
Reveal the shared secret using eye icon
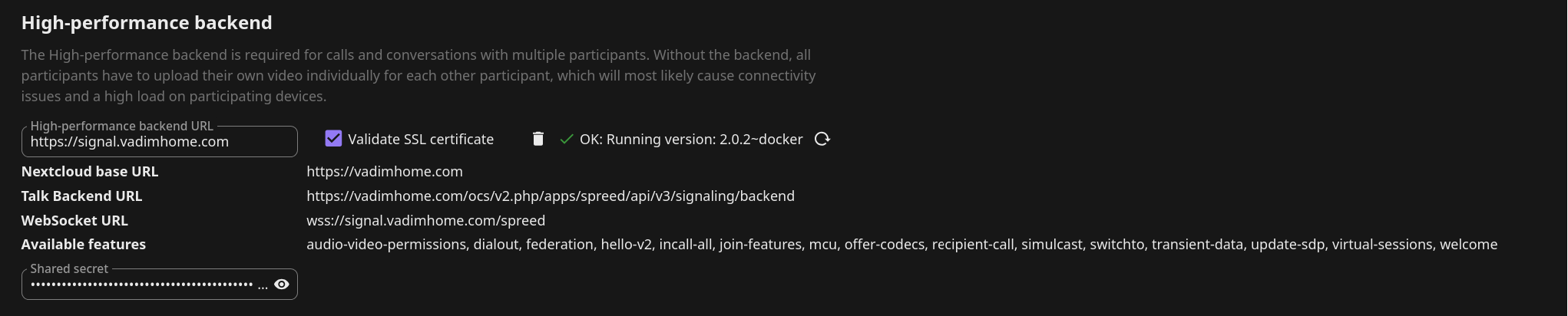282,285
